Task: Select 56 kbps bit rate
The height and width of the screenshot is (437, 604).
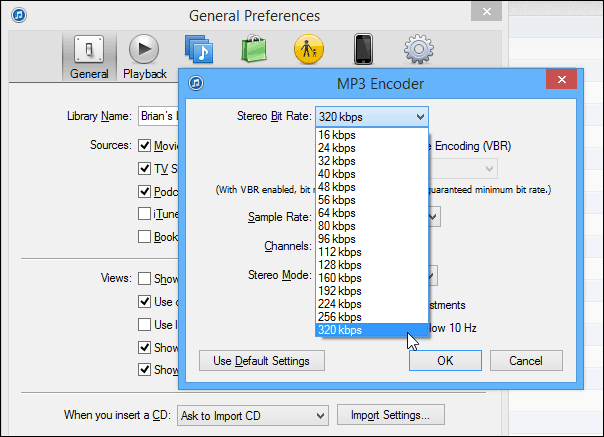Action: pos(372,200)
